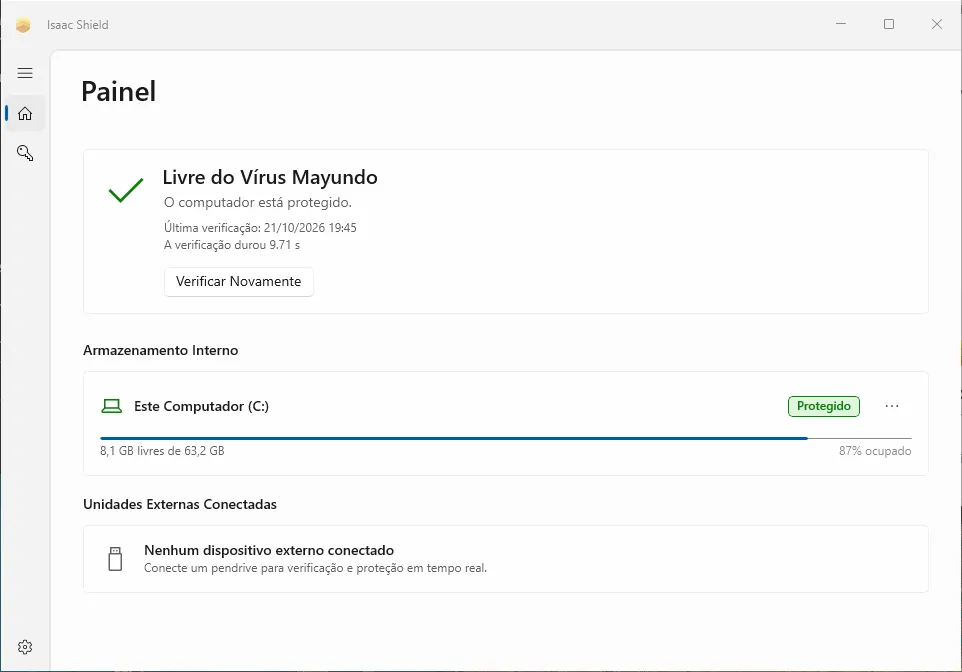This screenshot has width=962, height=672.
Task: Click the disk usage progress bar
Action: [x=506, y=438]
